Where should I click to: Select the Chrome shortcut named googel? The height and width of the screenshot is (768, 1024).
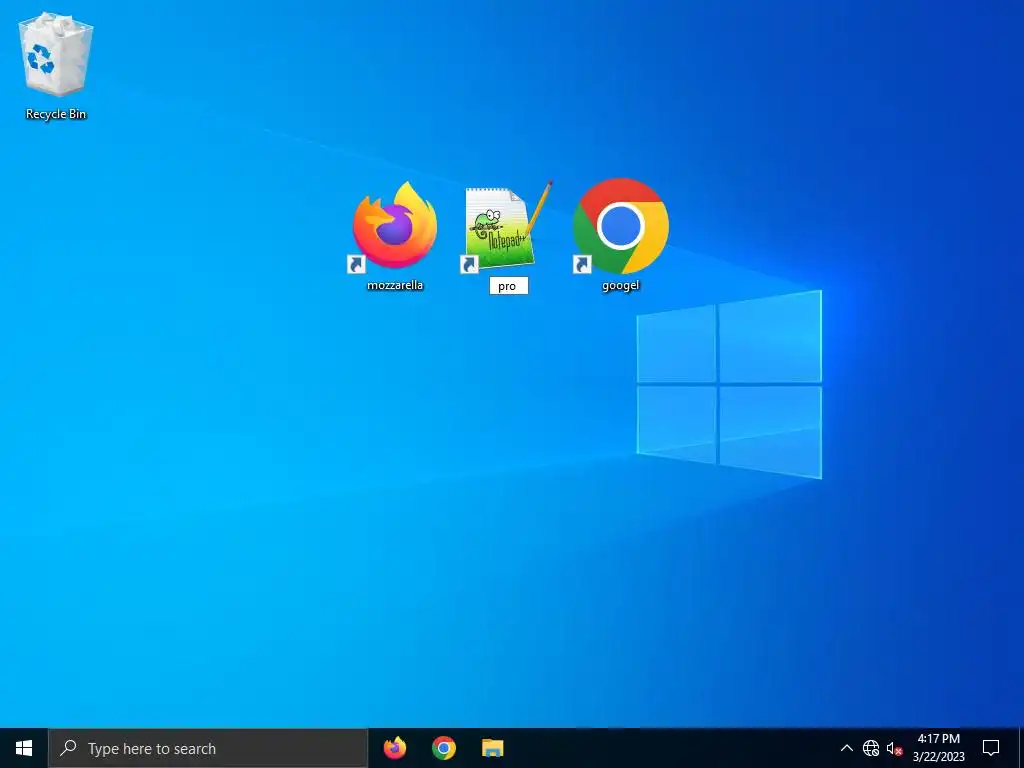(x=620, y=226)
